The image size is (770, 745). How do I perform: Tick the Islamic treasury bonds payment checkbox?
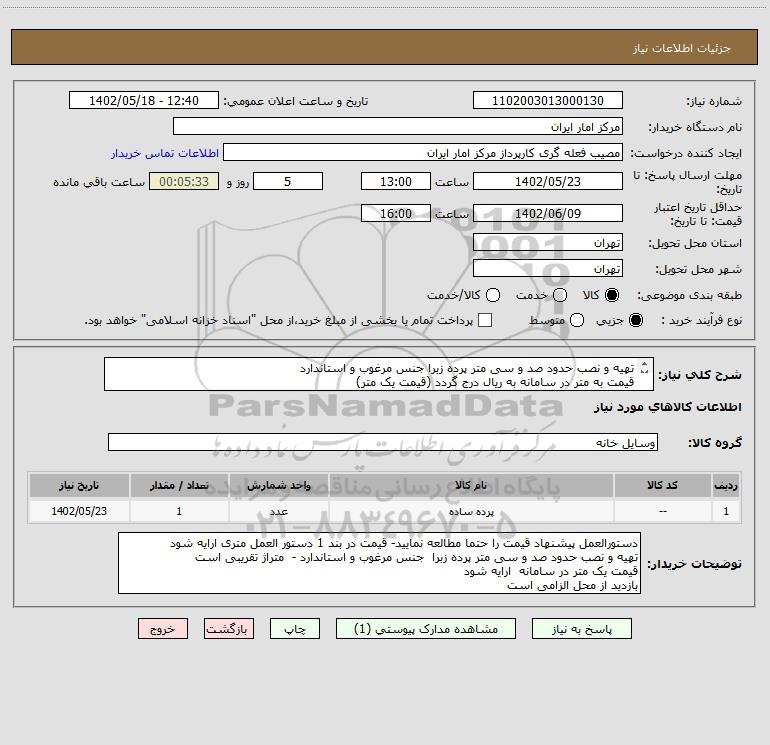coord(485,320)
